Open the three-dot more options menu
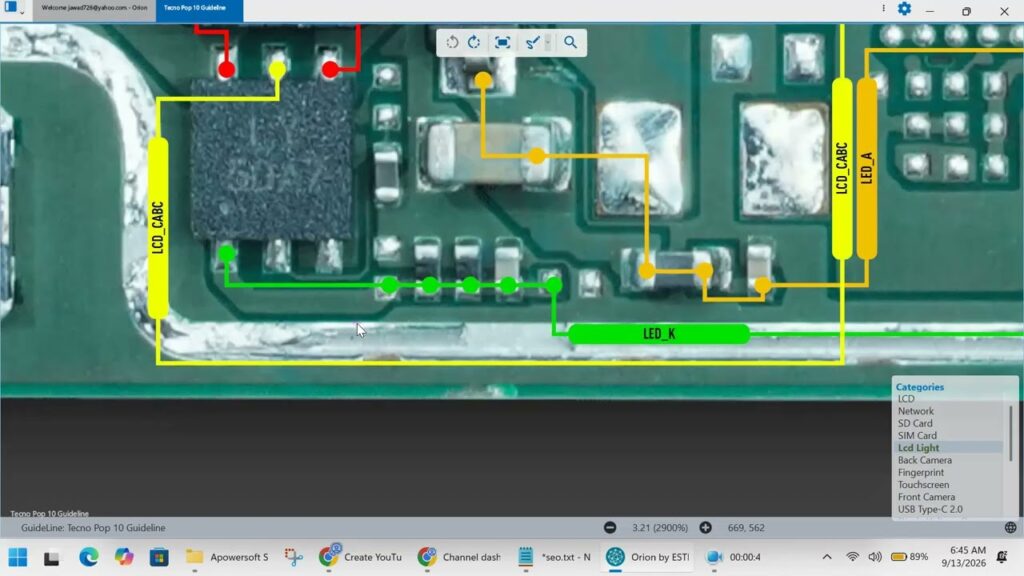 coord(884,8)
